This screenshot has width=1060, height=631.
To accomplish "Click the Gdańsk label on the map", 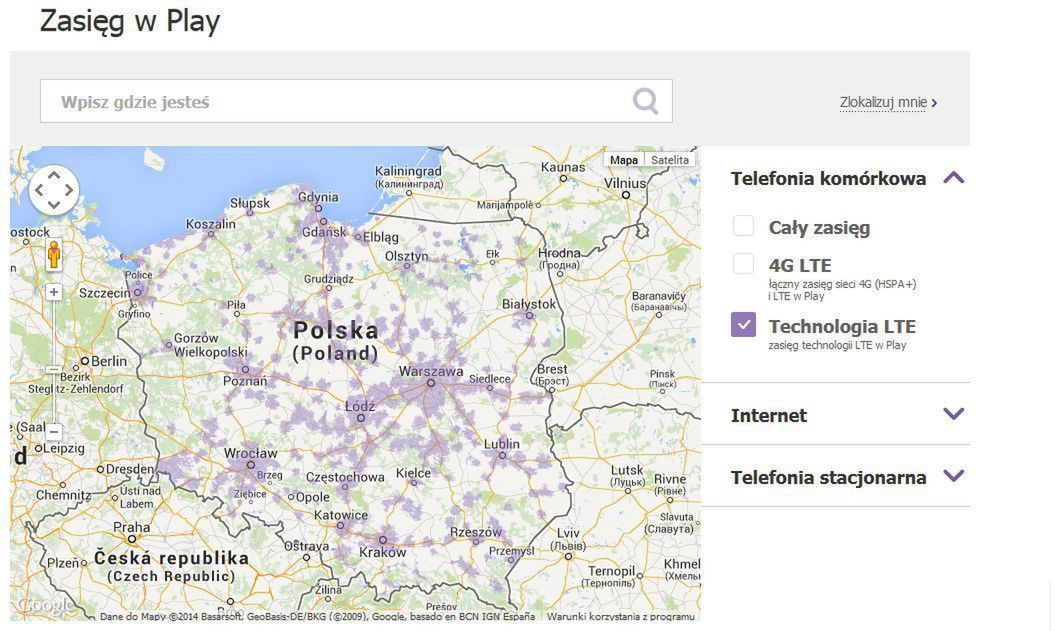I will tap(324, 232).
